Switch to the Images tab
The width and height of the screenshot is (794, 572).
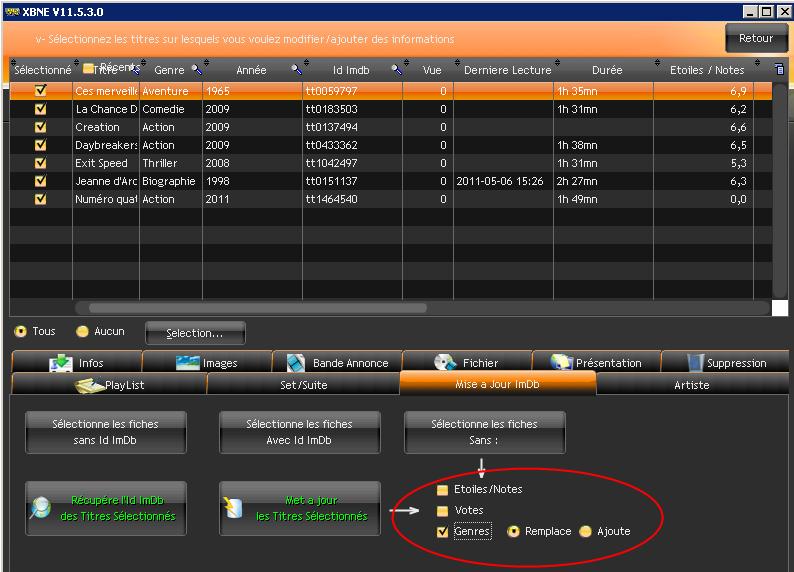click(x=207, y=362)
